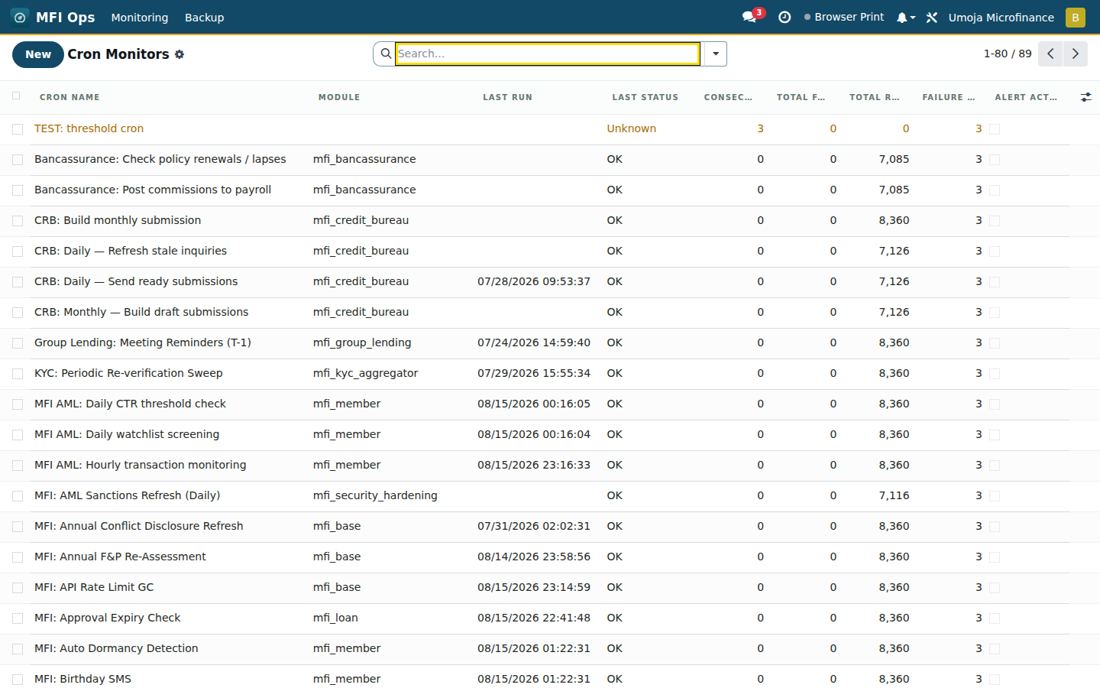Toggle the select-all rows checkbox

16,96
